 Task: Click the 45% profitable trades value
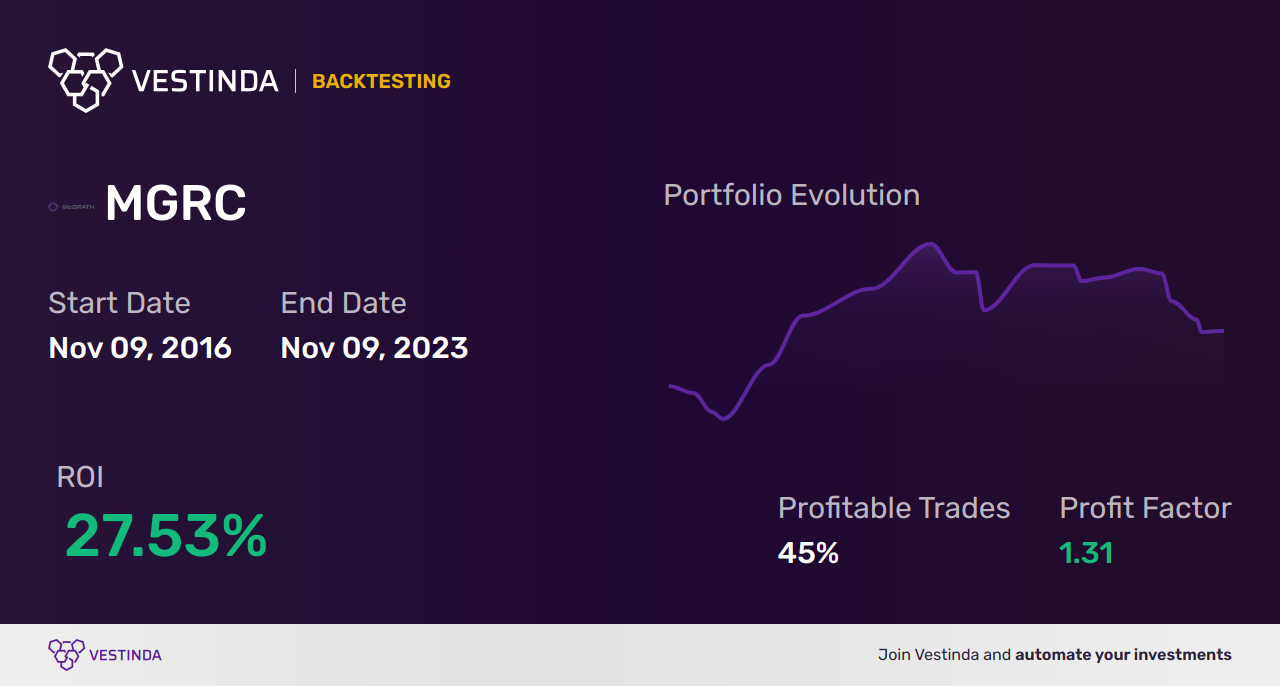808,552
